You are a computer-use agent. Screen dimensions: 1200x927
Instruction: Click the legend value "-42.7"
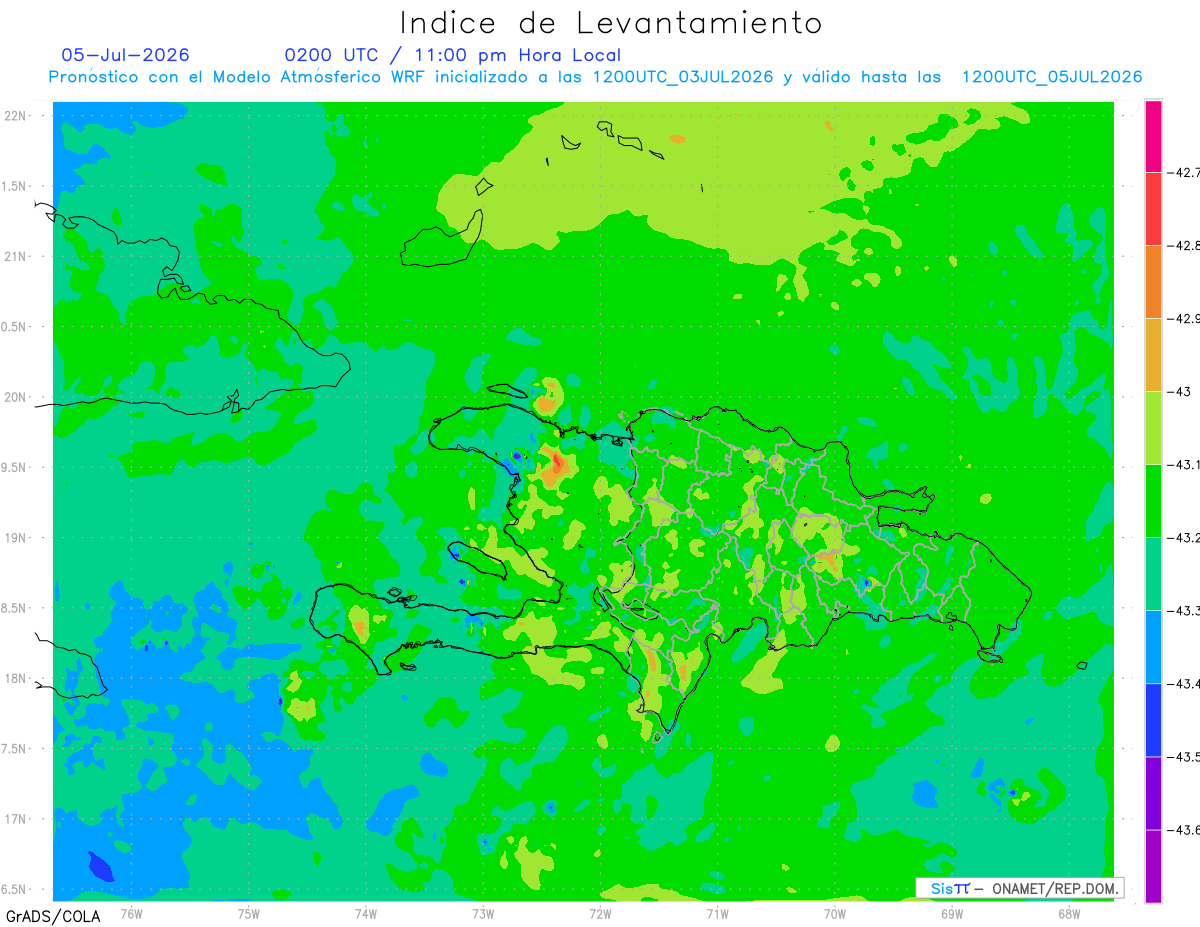click(1184, 172)
